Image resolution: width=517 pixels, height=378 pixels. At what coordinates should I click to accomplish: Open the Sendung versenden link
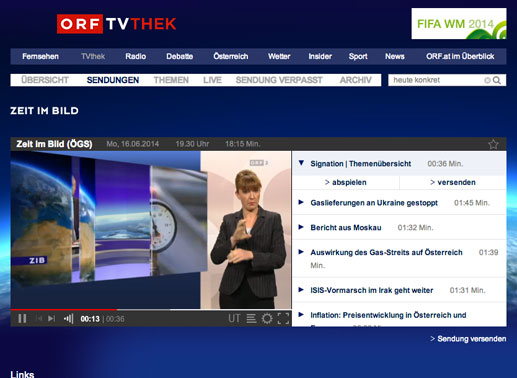[x=468, y=339]
